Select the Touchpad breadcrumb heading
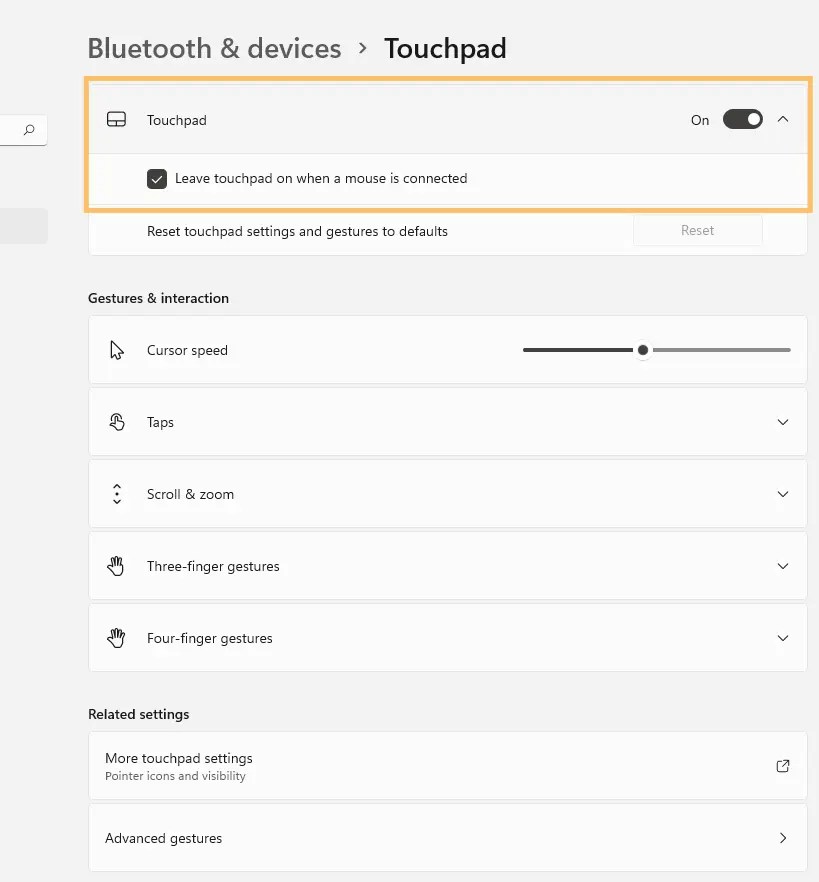 [445, 48]
